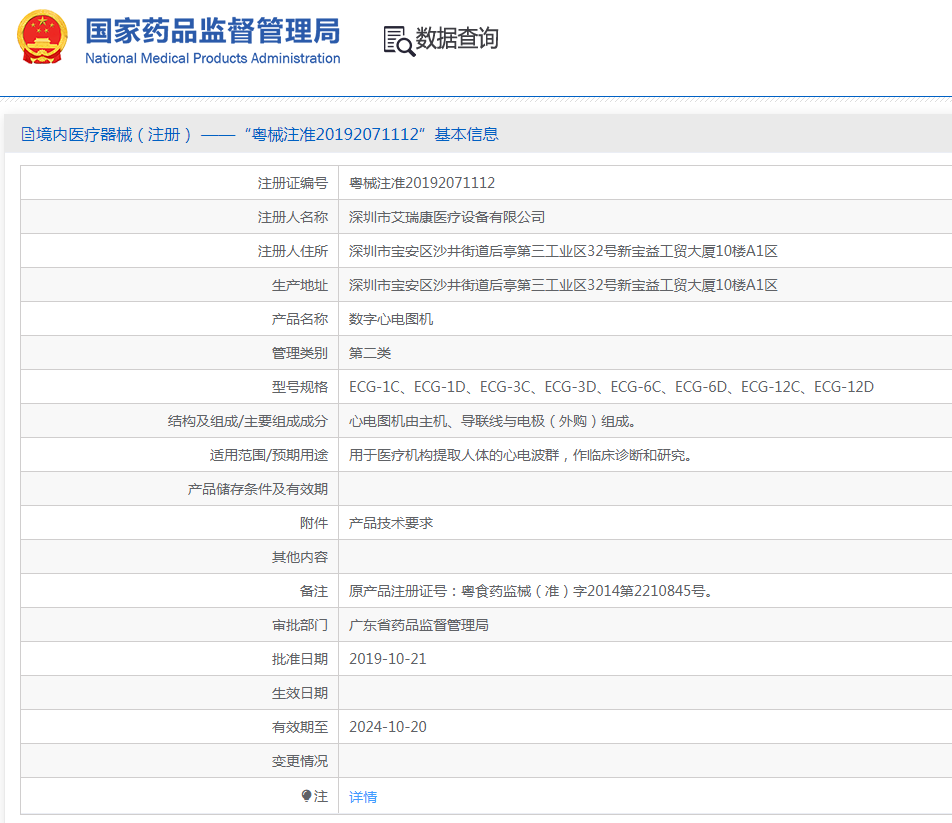Click the 注册证编号 row label

click(x=293, y=183)
